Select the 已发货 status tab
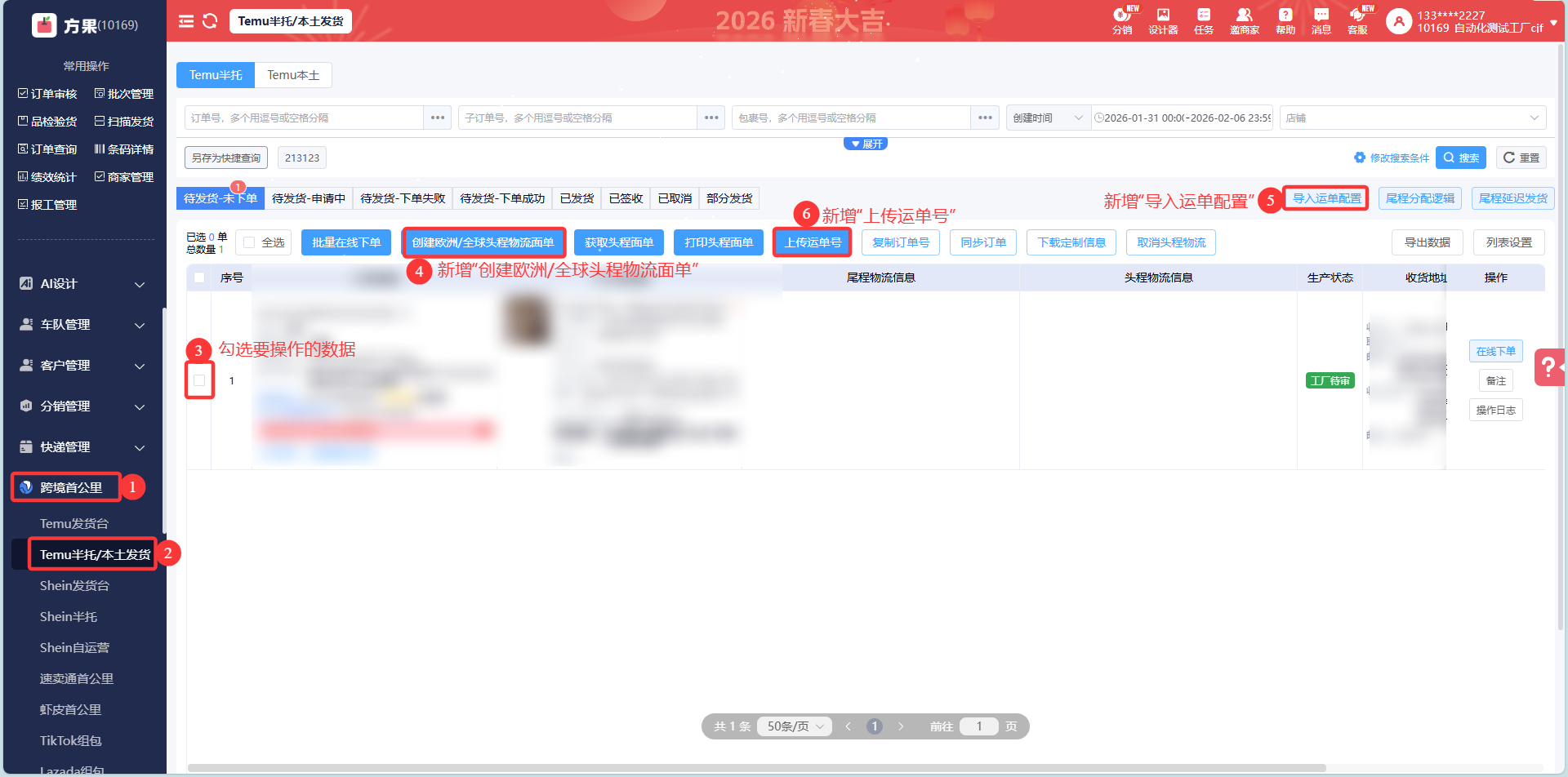This screenshot has height=777, width=1568. click(577, 198)
